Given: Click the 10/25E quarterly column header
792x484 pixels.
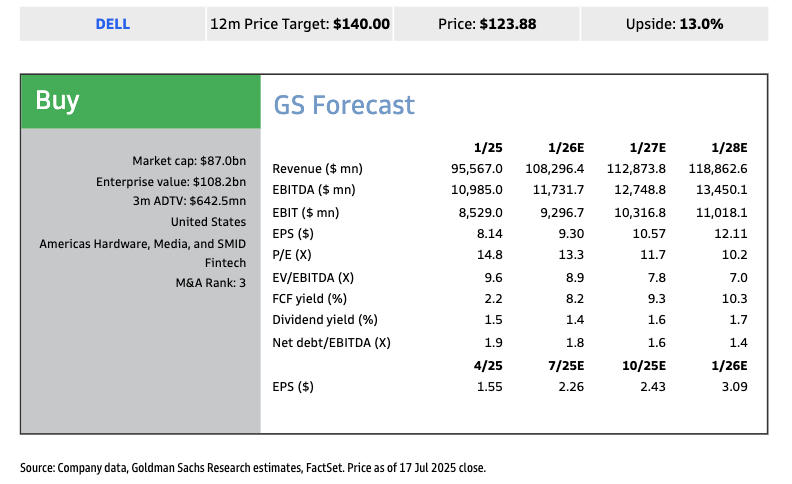Looking at the screenshot, I should [644, 366].
